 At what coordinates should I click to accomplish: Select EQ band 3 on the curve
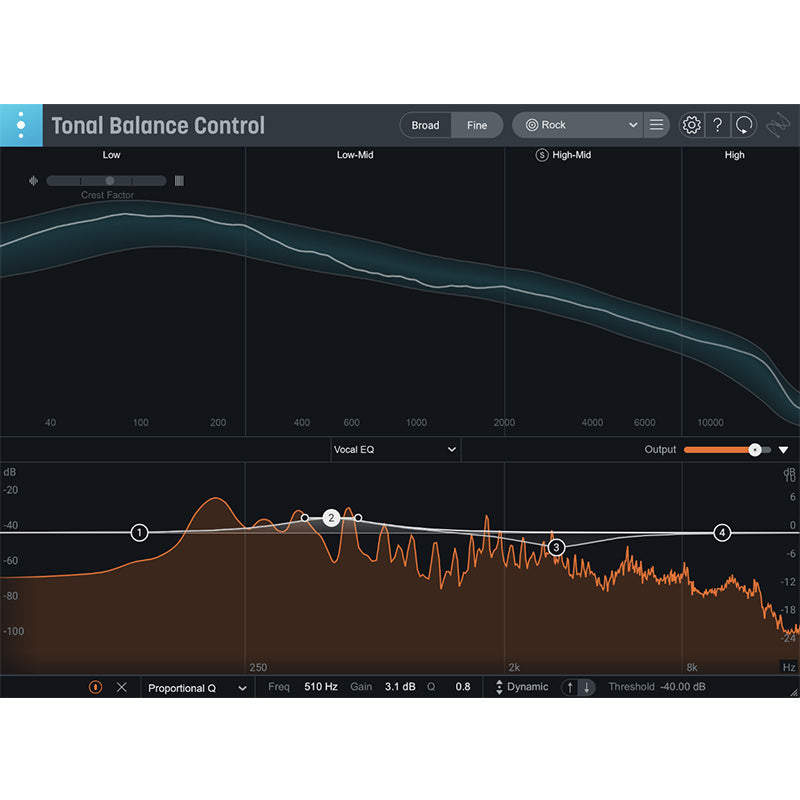click(x=557, y=545)
